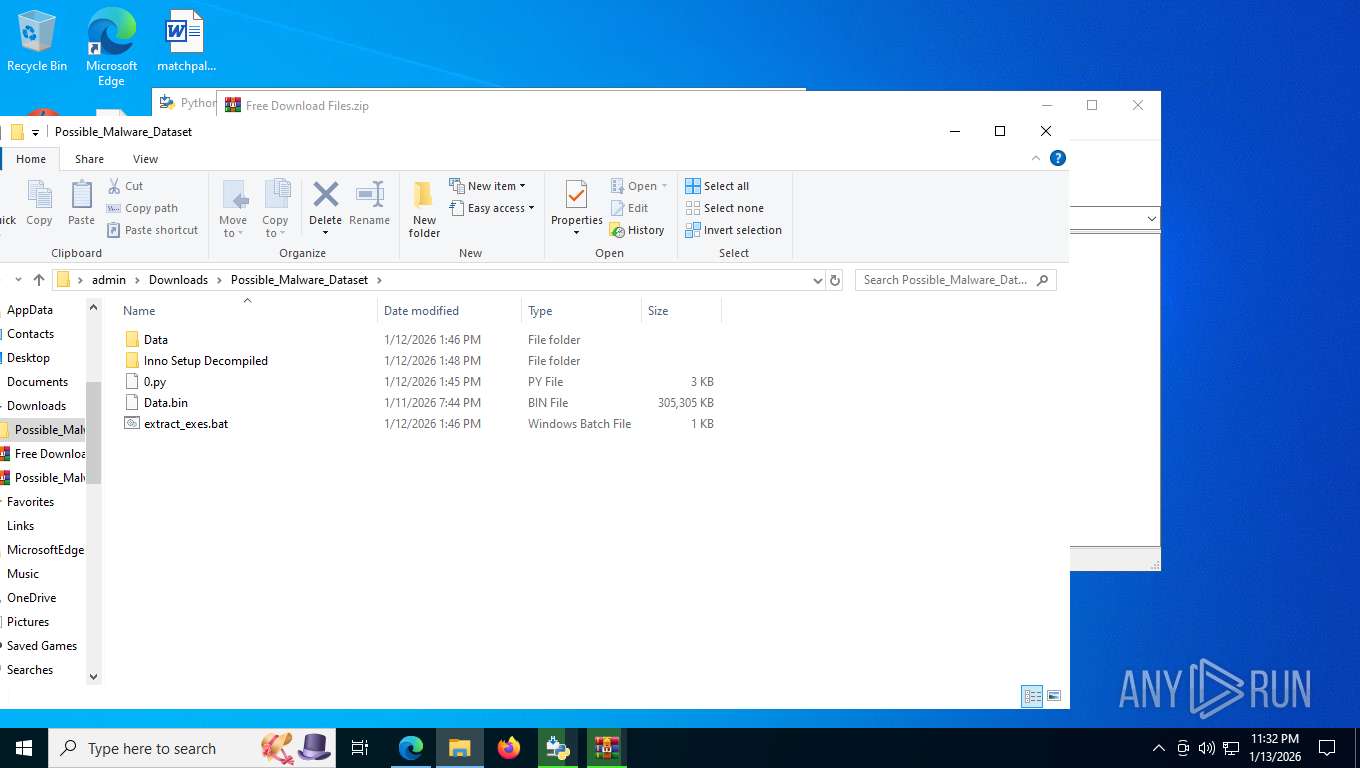
Task: Click the Delete ribbon button
Action: (325, 209)
